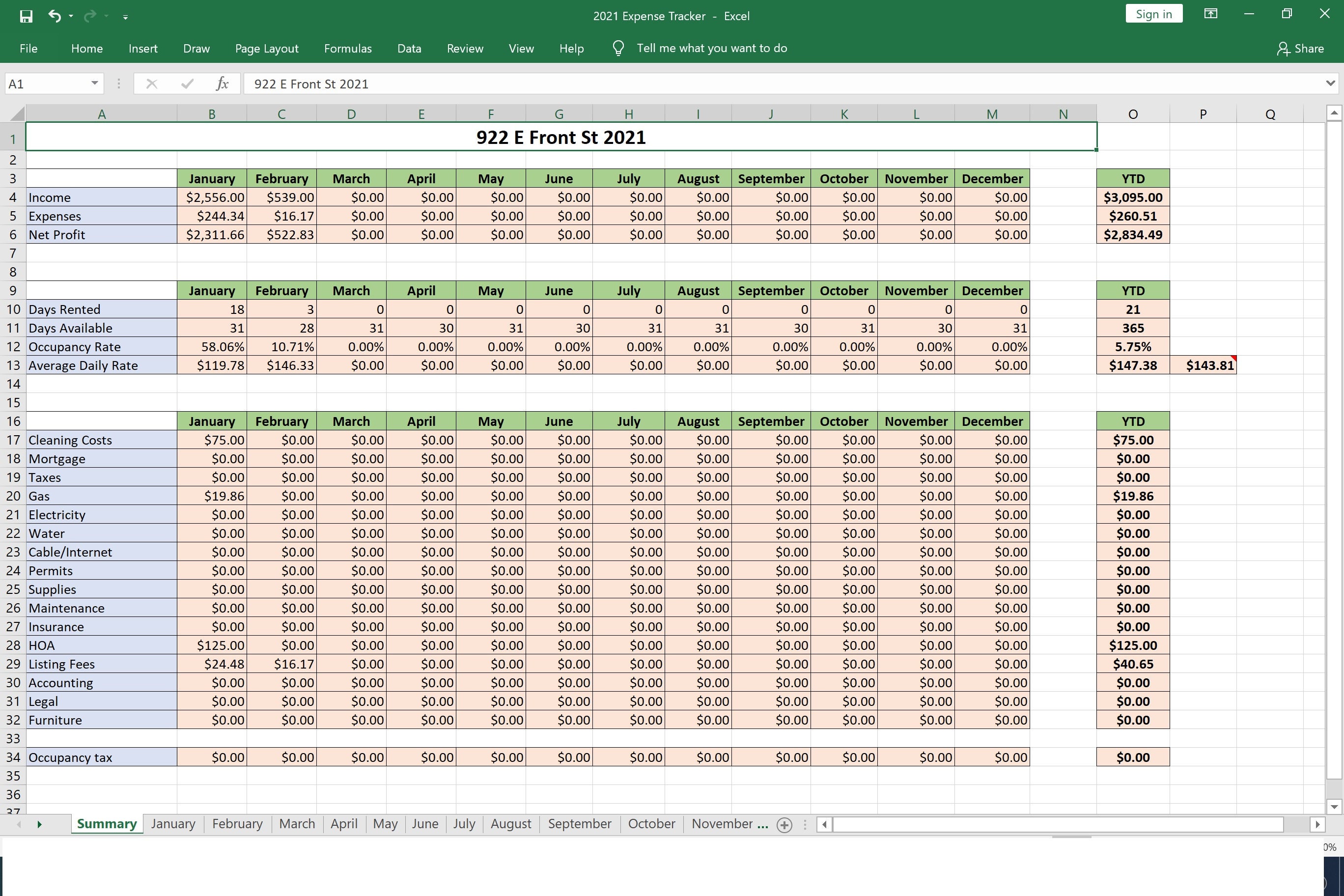The height and width of the screenshot is (896, 1344).
Task: Click the Insert Function fx icon
Action: pyautogui.click(x=223, y=84)
